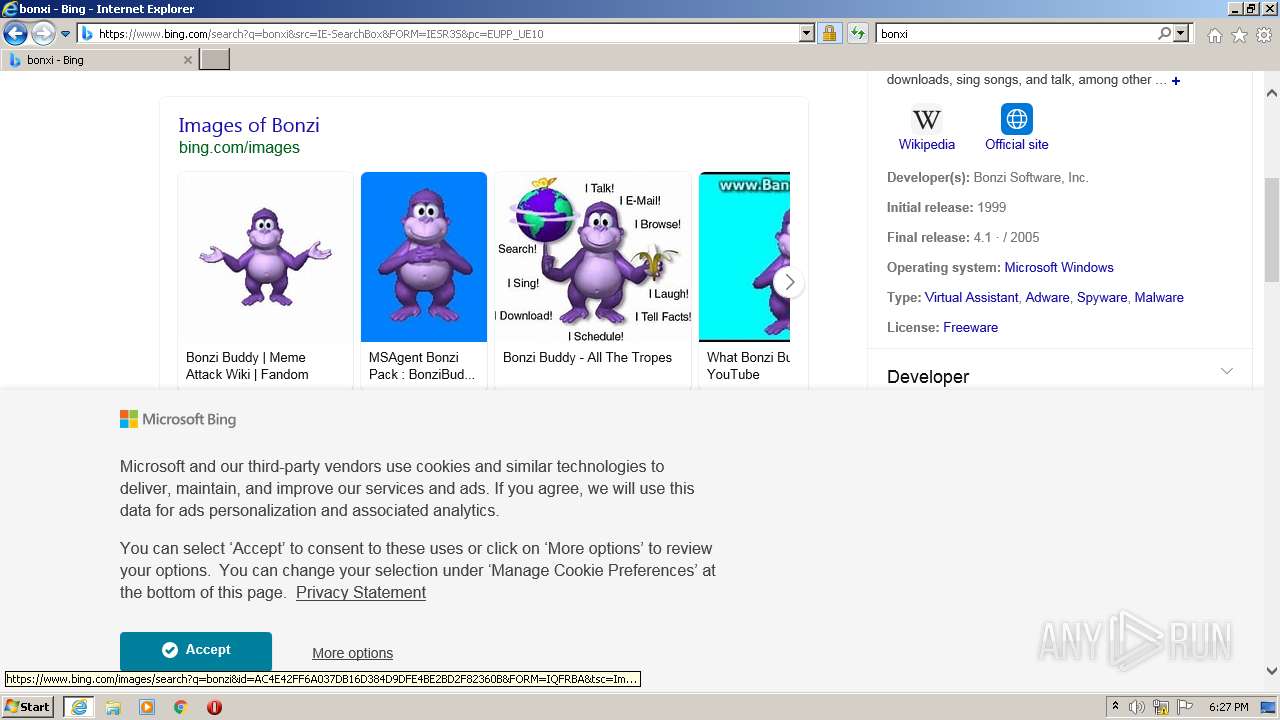Open the recent pages dropdown arrow
The height and width of the screenshot is (720, 1280).
click(66, 34)
